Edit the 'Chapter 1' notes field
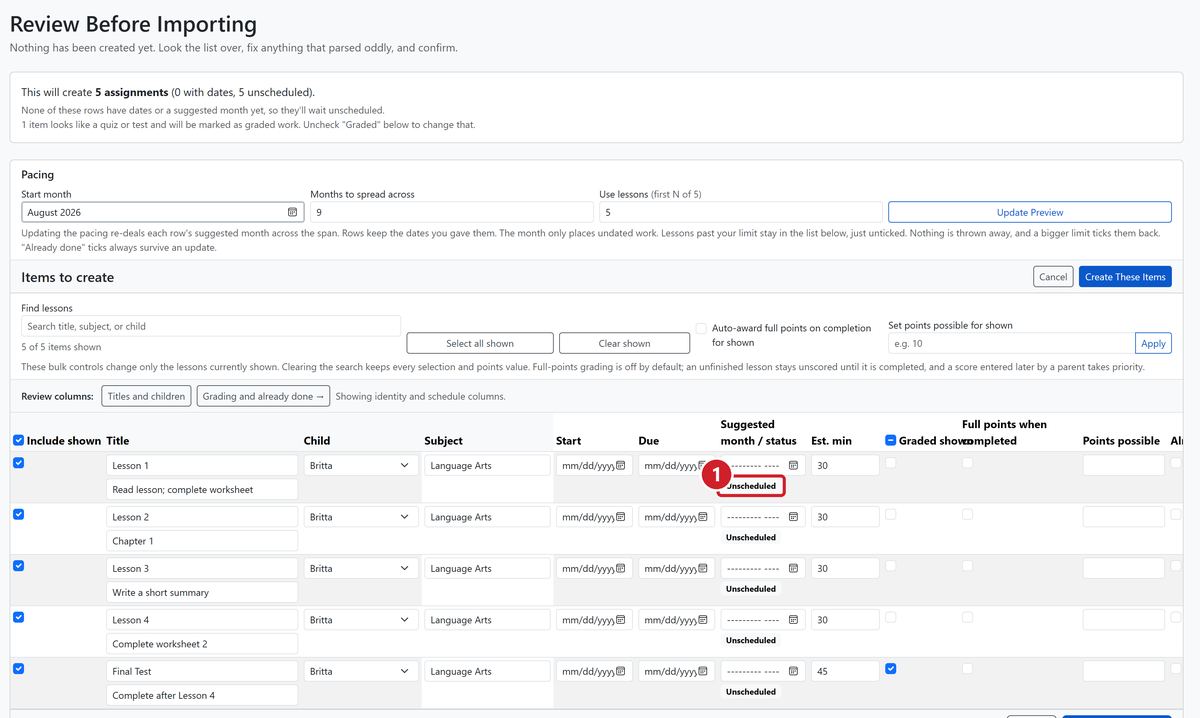1200x718 pixels. point(202,541)
